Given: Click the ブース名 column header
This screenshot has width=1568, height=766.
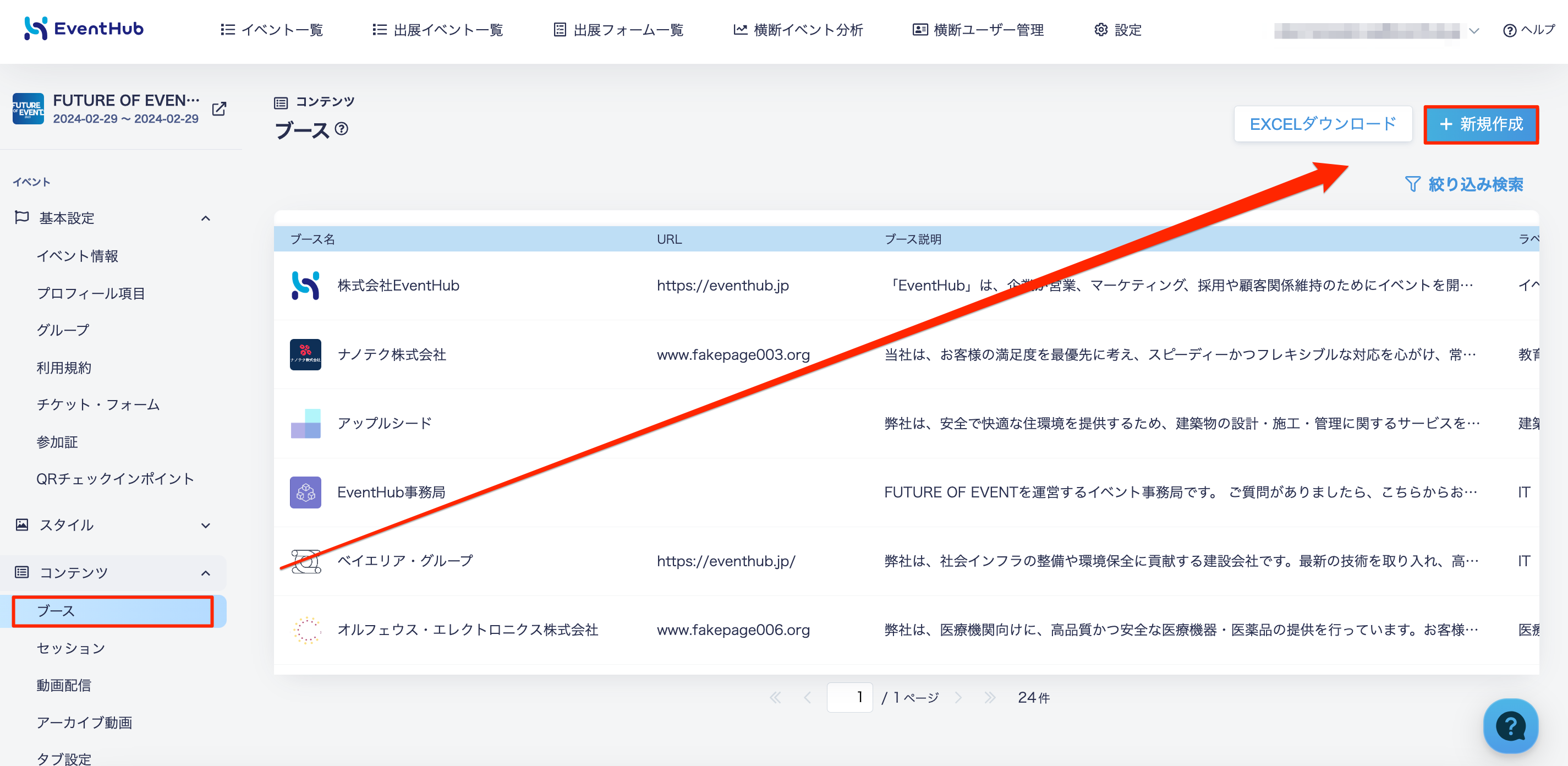Looking at the screenshot, I should point(312,239).
